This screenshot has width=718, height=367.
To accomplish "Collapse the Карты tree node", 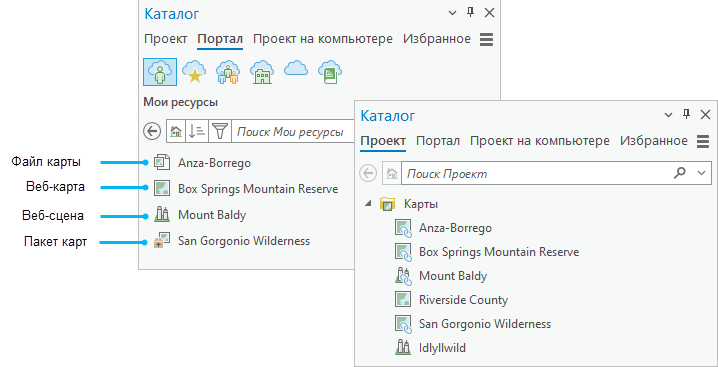I will (x=369, y=204).
